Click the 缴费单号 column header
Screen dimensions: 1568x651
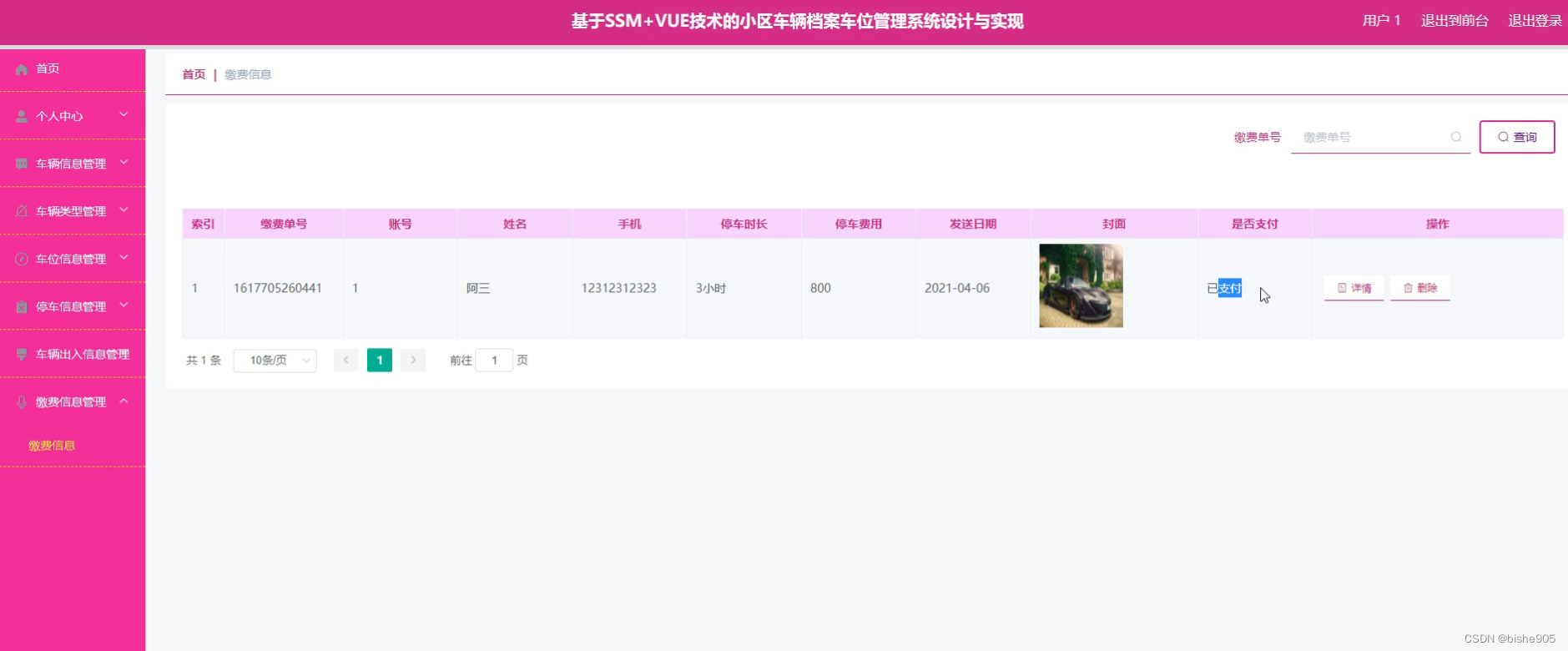pos(284,224)
